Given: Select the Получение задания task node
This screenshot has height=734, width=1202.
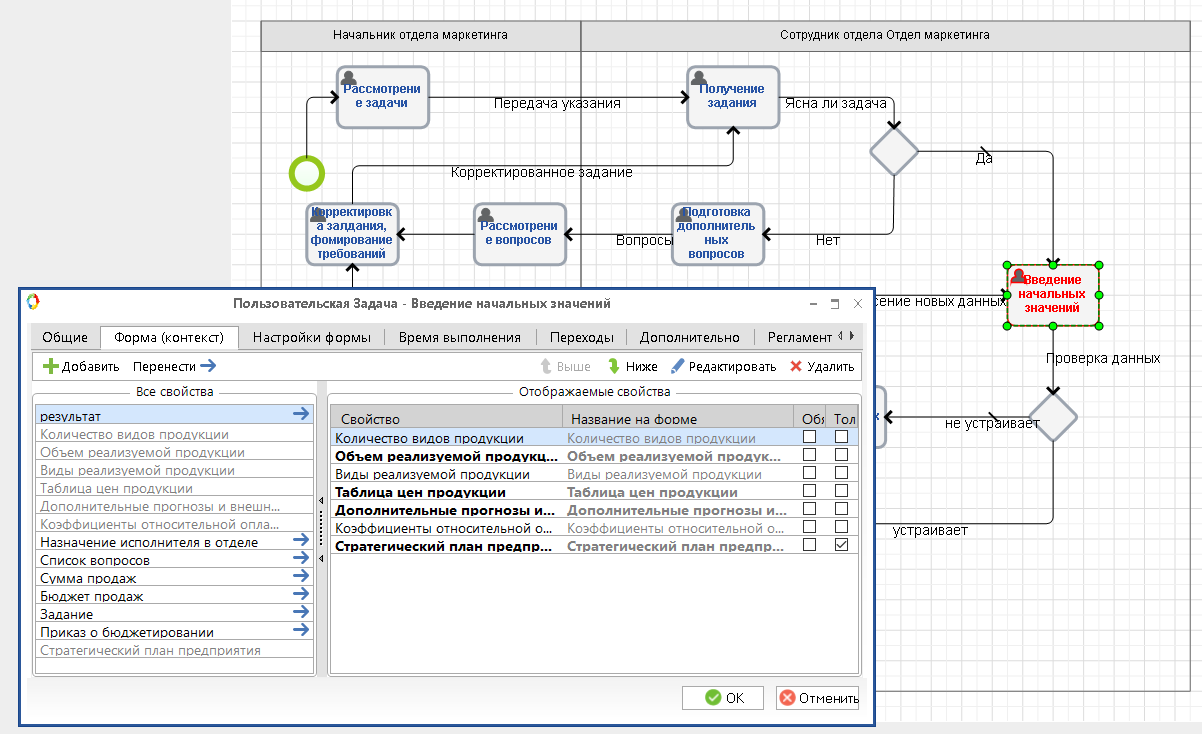Looking at the screenshot, I should point(732,97).
